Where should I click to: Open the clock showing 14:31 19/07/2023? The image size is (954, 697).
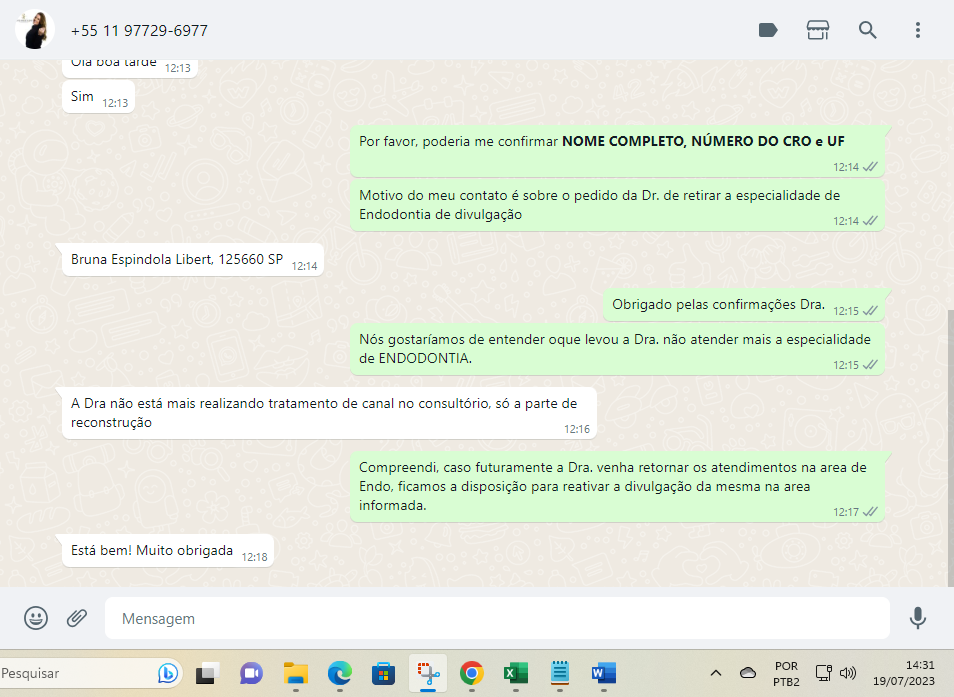[x=904, y=673]
